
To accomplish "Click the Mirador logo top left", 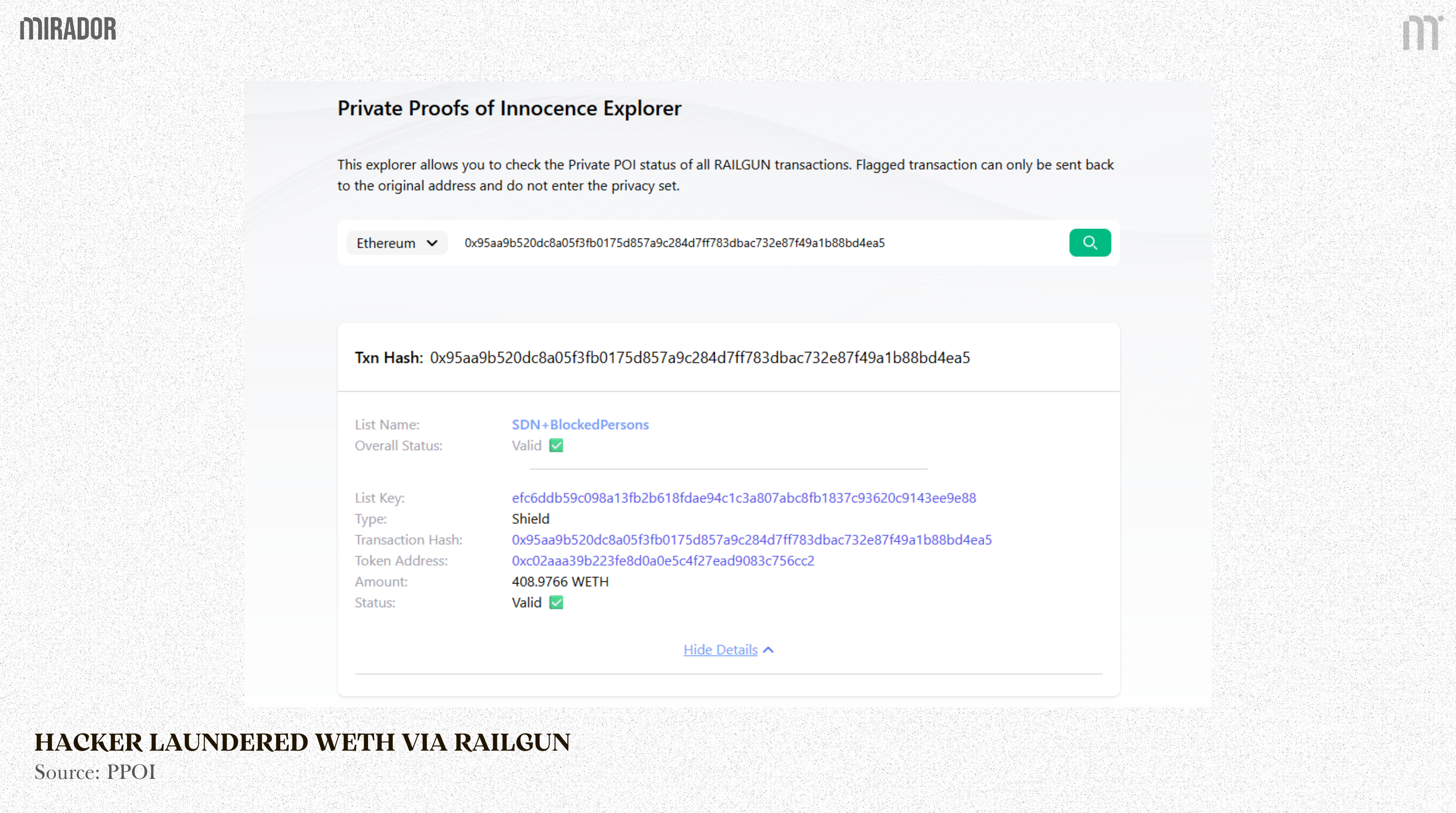I will pos(68,29).
